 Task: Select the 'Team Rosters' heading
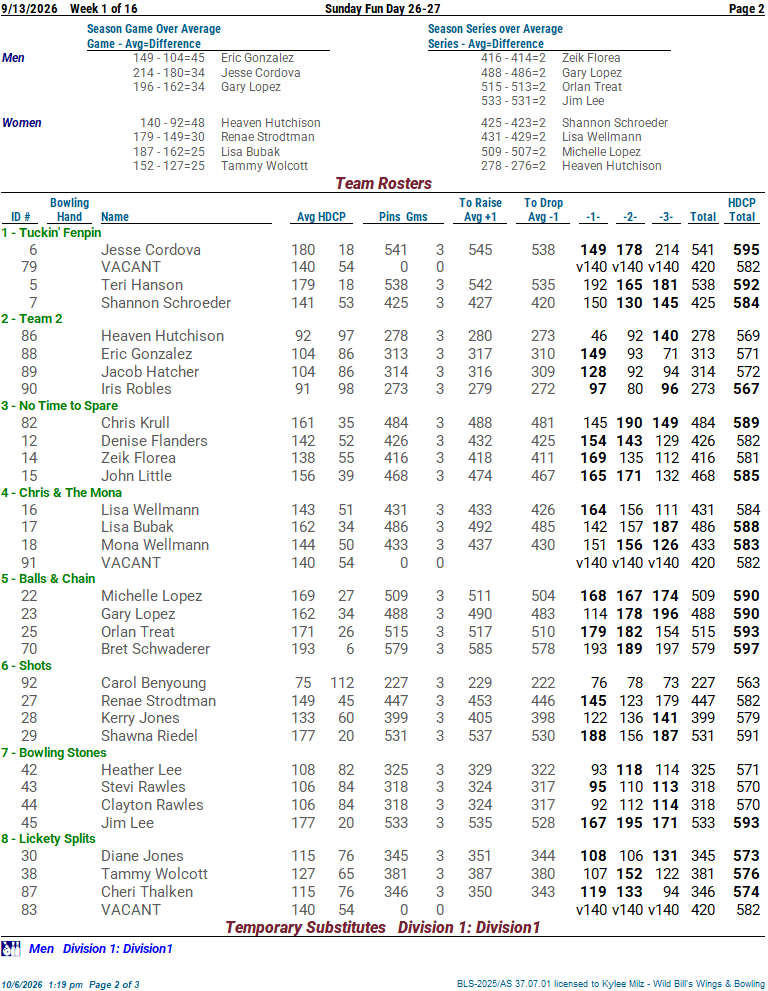point(383,183)
